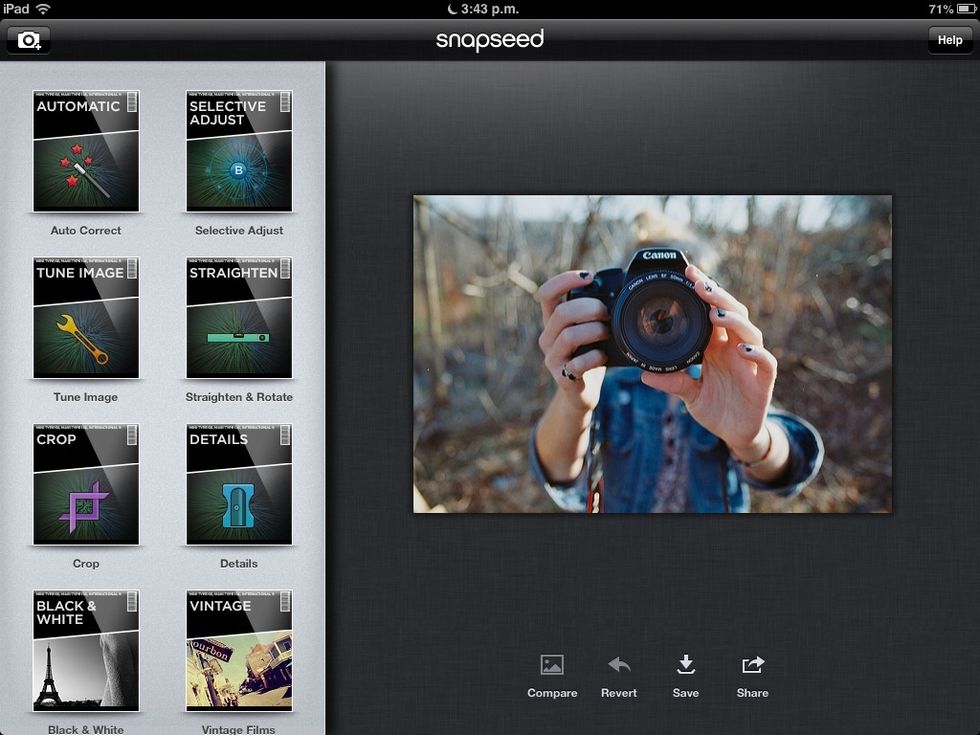
Task: Open the Details sharpener tile
Action: pyautogui.click(x=239, y=484)
